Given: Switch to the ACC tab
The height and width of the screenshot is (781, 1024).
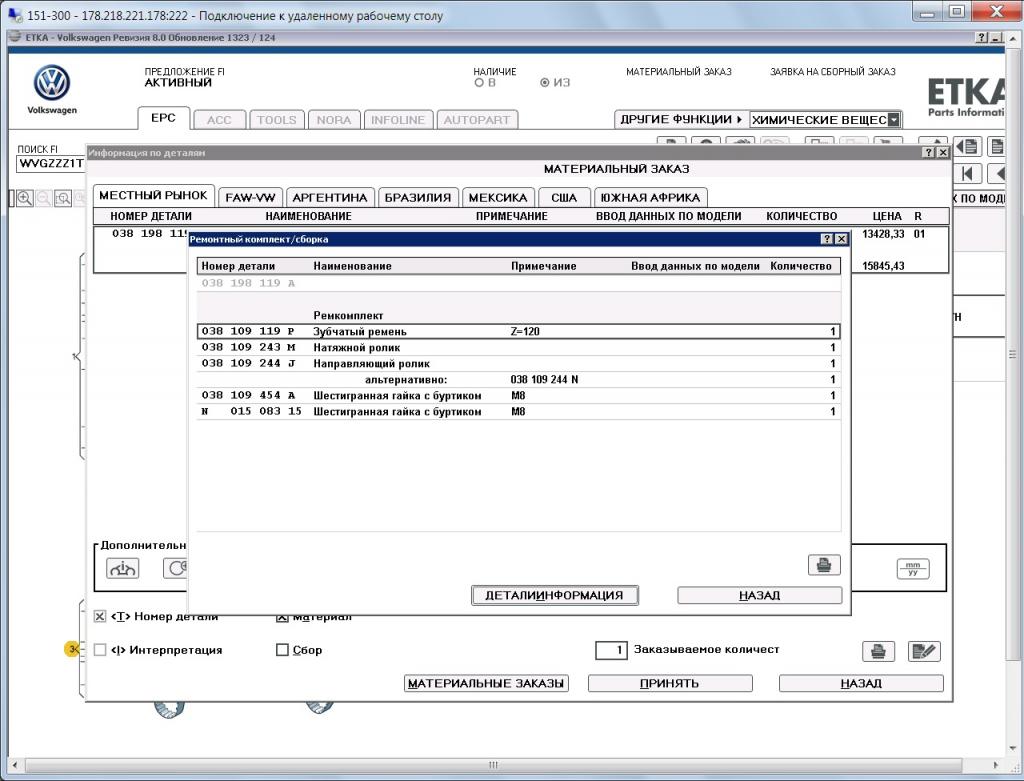Looking at the screenshot, I should pyautogui.click(x=219, y=120).
